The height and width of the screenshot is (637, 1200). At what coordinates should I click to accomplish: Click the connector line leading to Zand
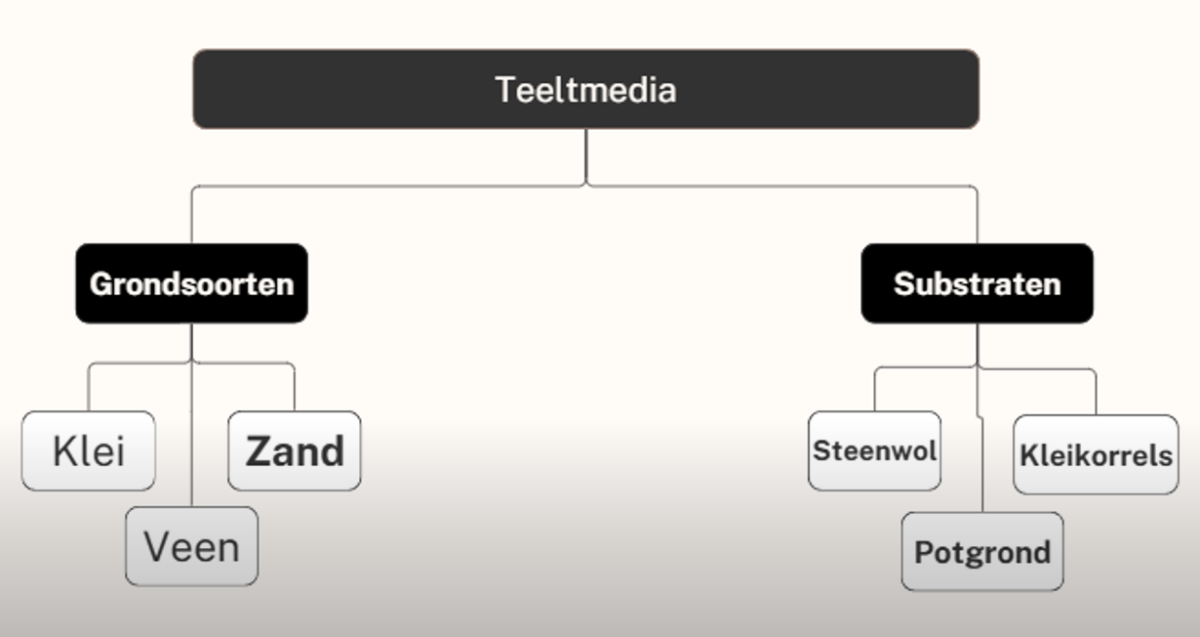coord(294,388)
